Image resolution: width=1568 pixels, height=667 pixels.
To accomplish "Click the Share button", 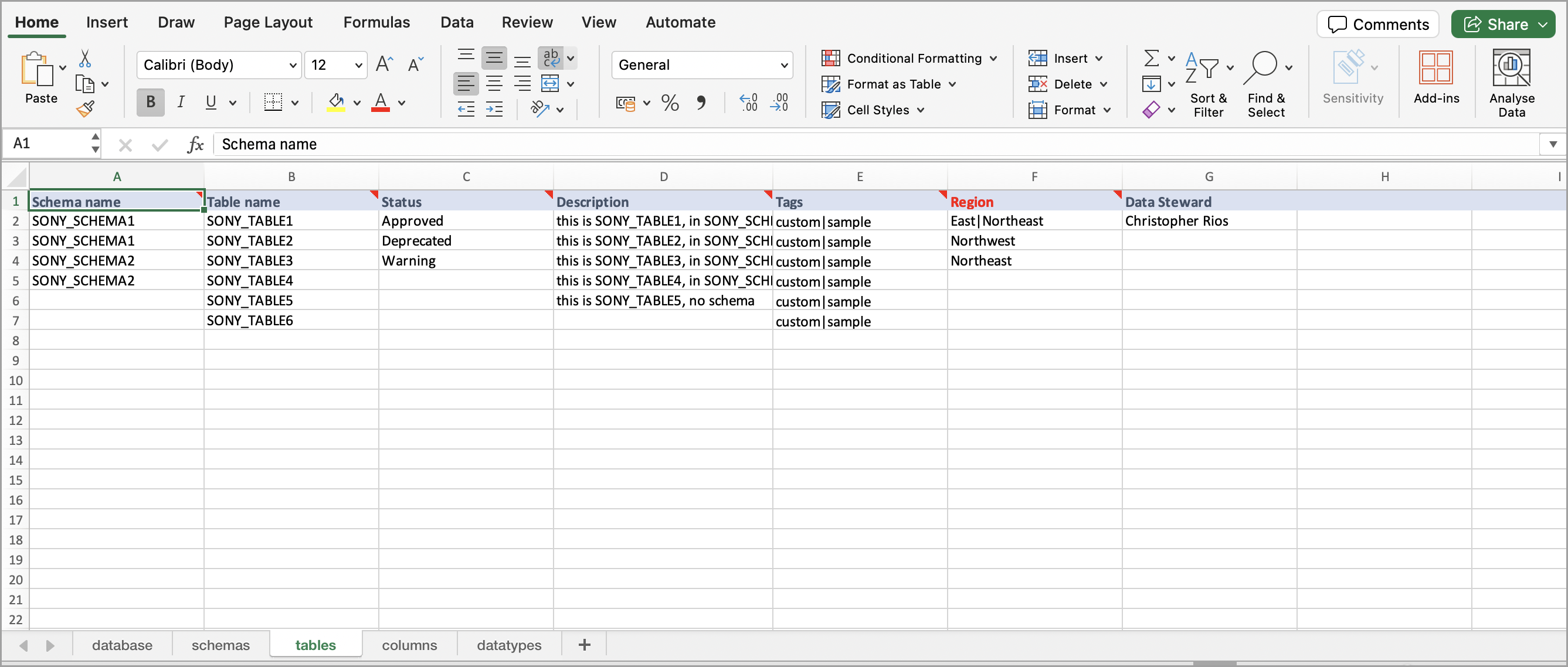I will coord(1503,25).
